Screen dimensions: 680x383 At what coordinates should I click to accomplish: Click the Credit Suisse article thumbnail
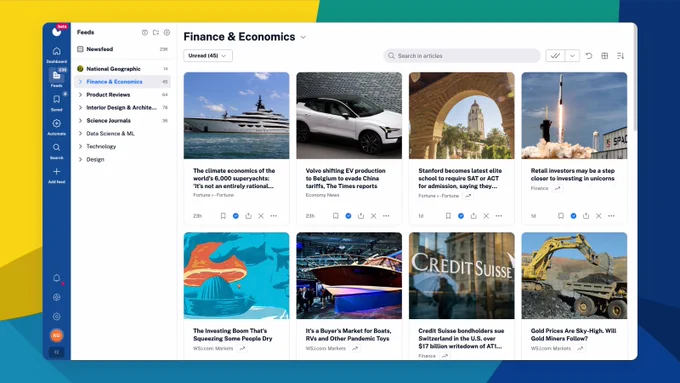click(461, 275)
